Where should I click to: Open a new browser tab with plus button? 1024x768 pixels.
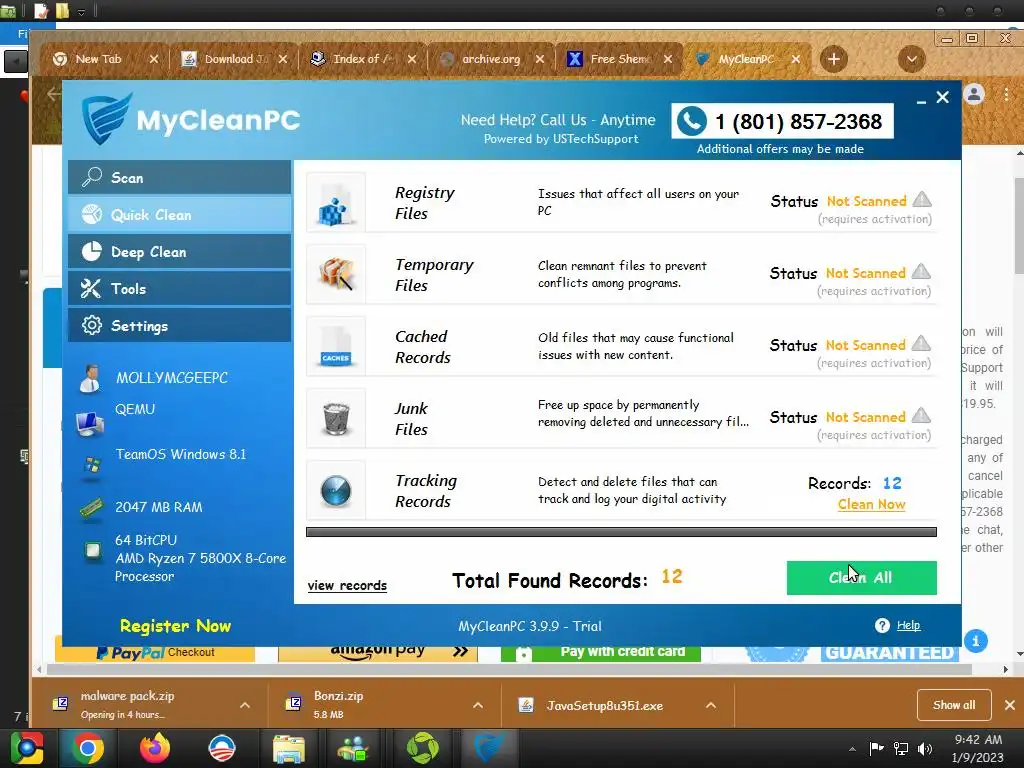(834, 59)
